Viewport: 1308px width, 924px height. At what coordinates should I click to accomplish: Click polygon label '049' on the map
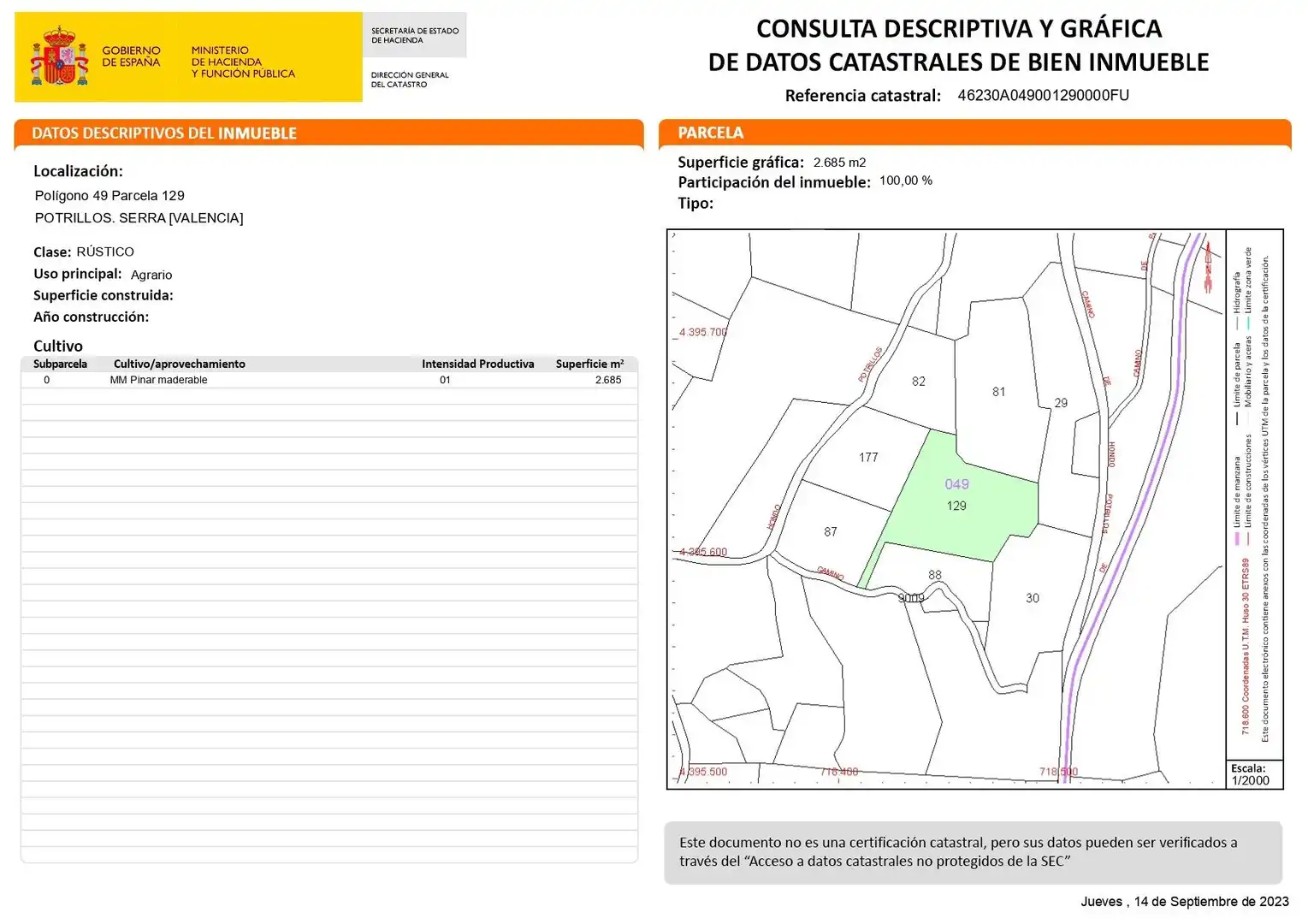coord(956,484)
